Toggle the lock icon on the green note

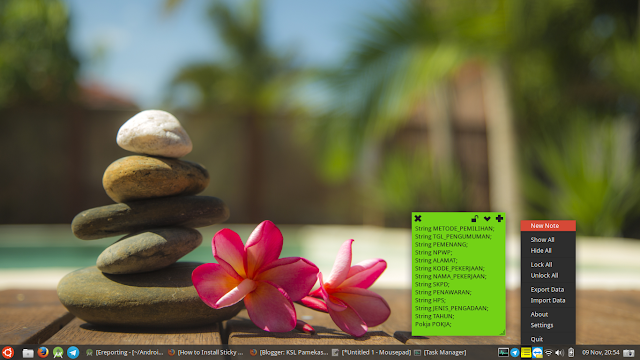click(475, 218)
